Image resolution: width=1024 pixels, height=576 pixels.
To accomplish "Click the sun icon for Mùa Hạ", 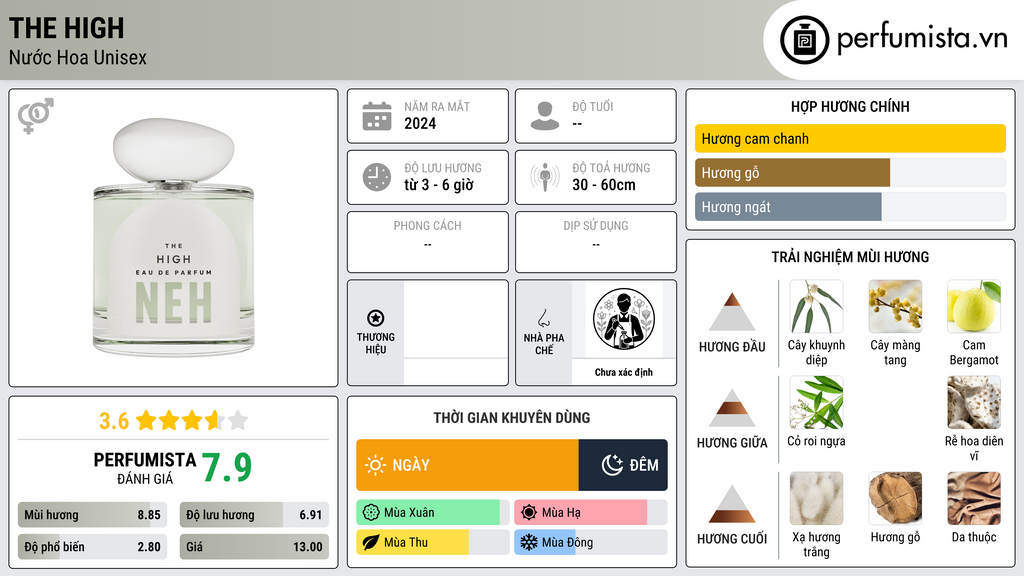I will (x=529, y=513).
